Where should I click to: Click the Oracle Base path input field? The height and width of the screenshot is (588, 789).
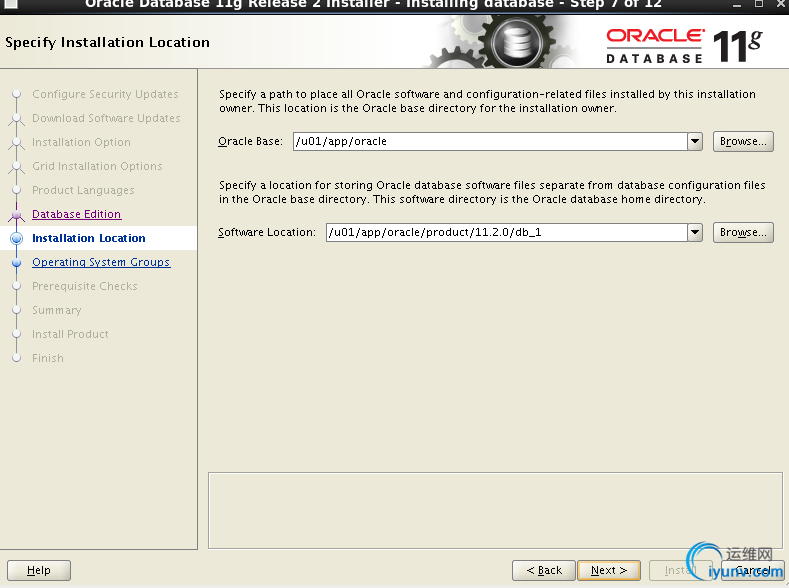490,141
